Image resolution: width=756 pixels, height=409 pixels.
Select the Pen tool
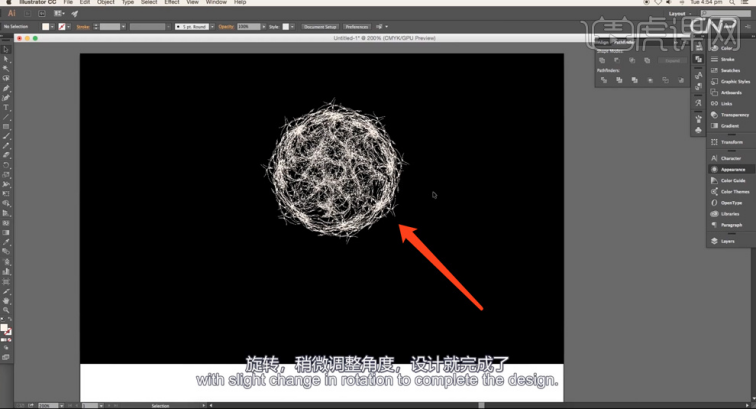[x=6, y=88]
